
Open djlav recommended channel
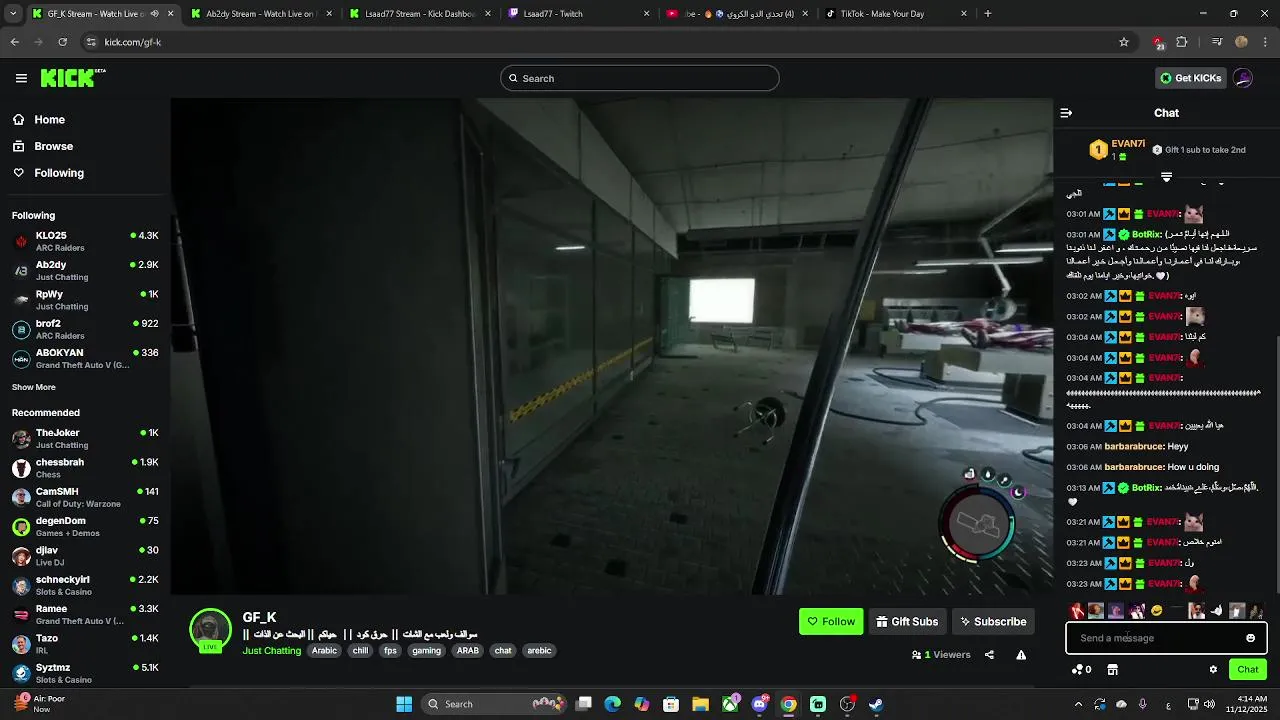point(85,555)
